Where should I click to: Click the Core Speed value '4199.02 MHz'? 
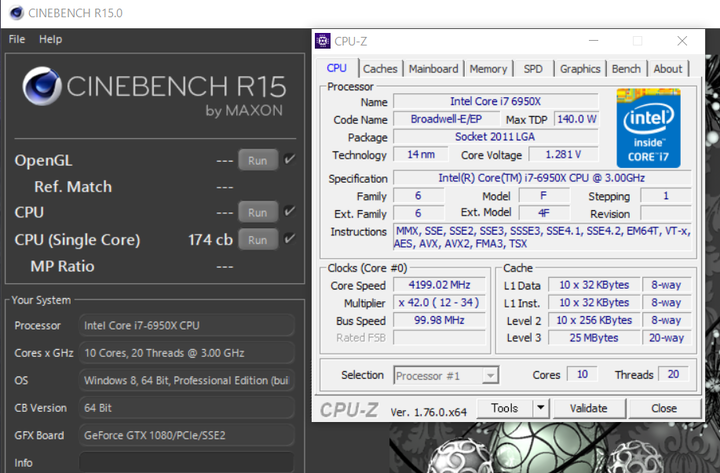click(439, 285)
